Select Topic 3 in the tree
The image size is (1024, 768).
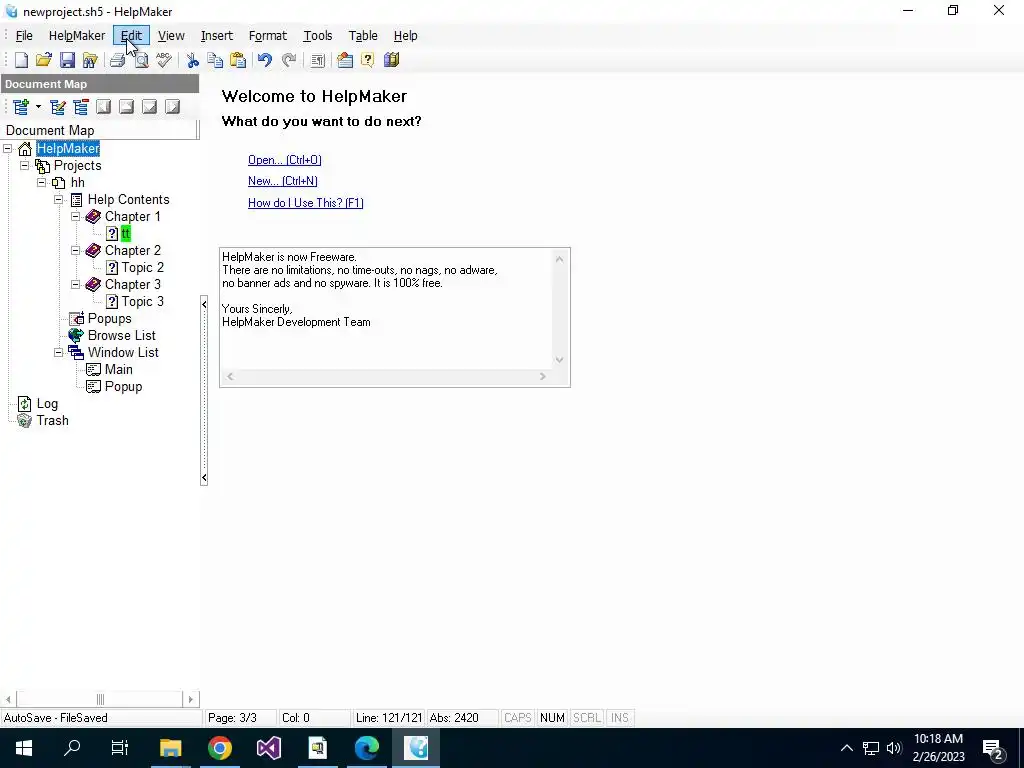click(142, 301)
